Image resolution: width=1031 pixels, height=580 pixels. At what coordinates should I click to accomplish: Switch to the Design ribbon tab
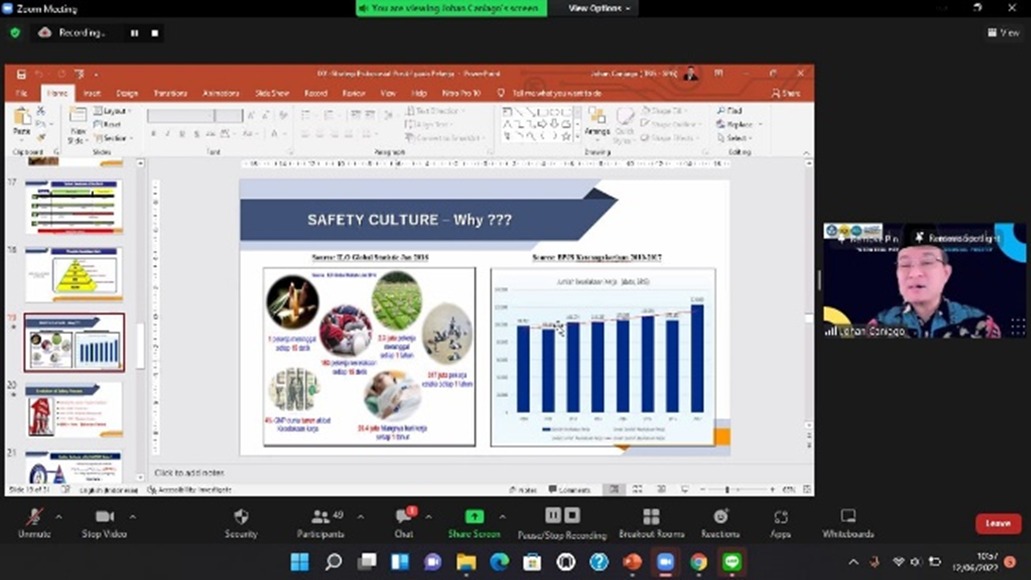click(127, 93)
